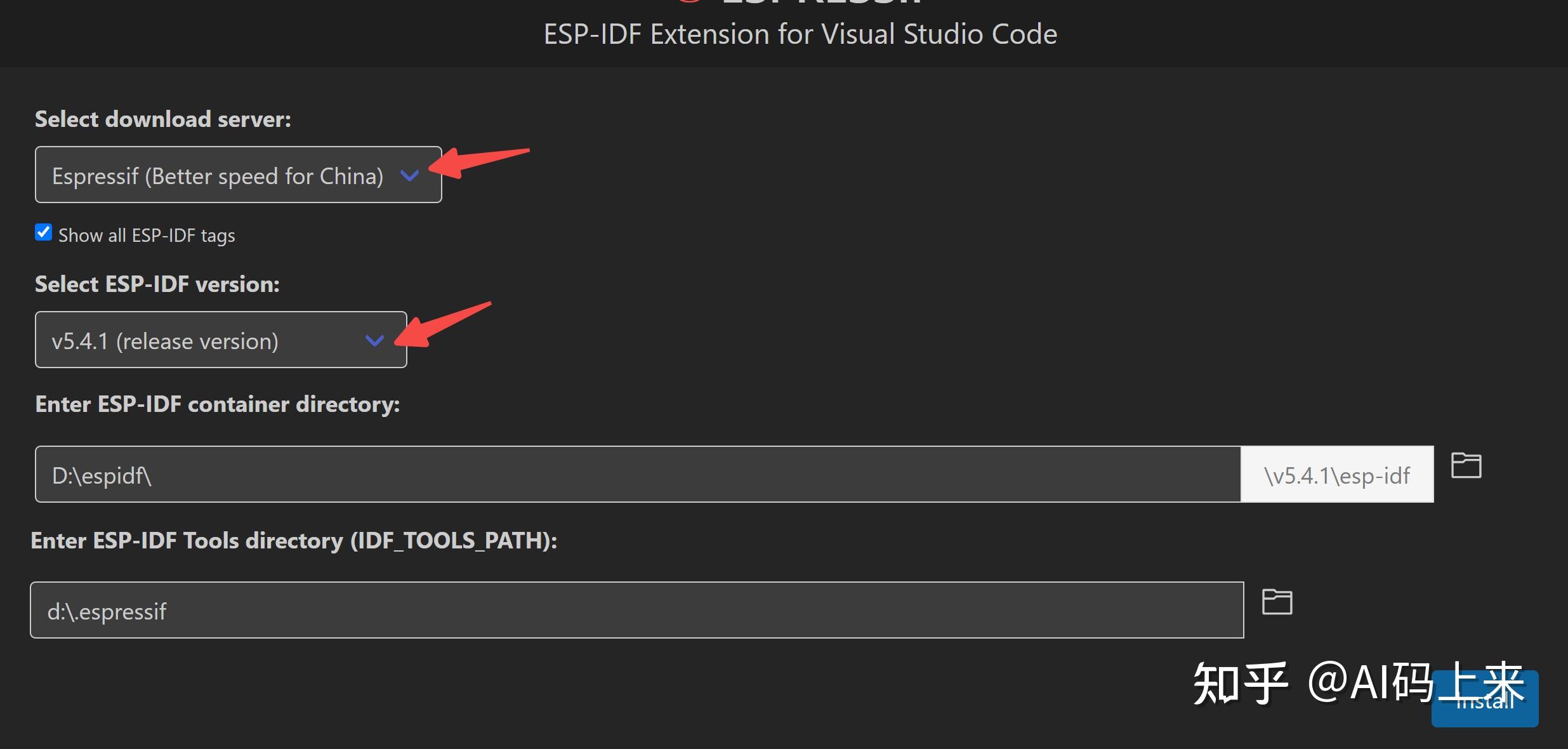Click the 'Show all ESP-IDF tags' label text
Image resolution: width=1568 pixels, height=749 pixels.
click(147, 235)
